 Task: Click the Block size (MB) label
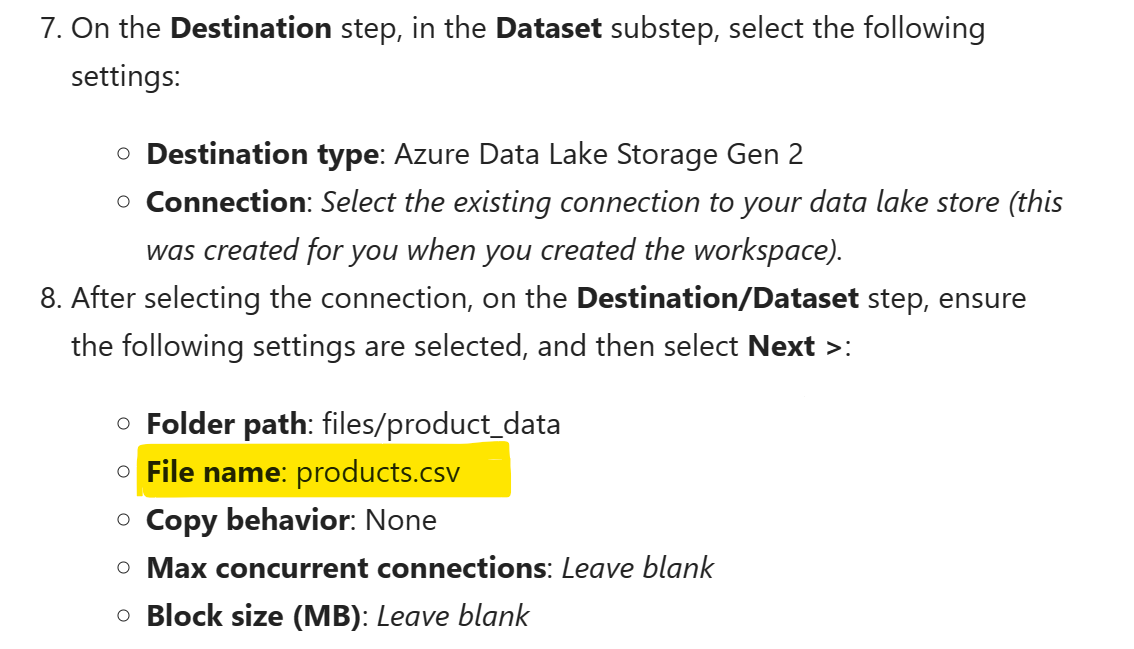point(253,616)
